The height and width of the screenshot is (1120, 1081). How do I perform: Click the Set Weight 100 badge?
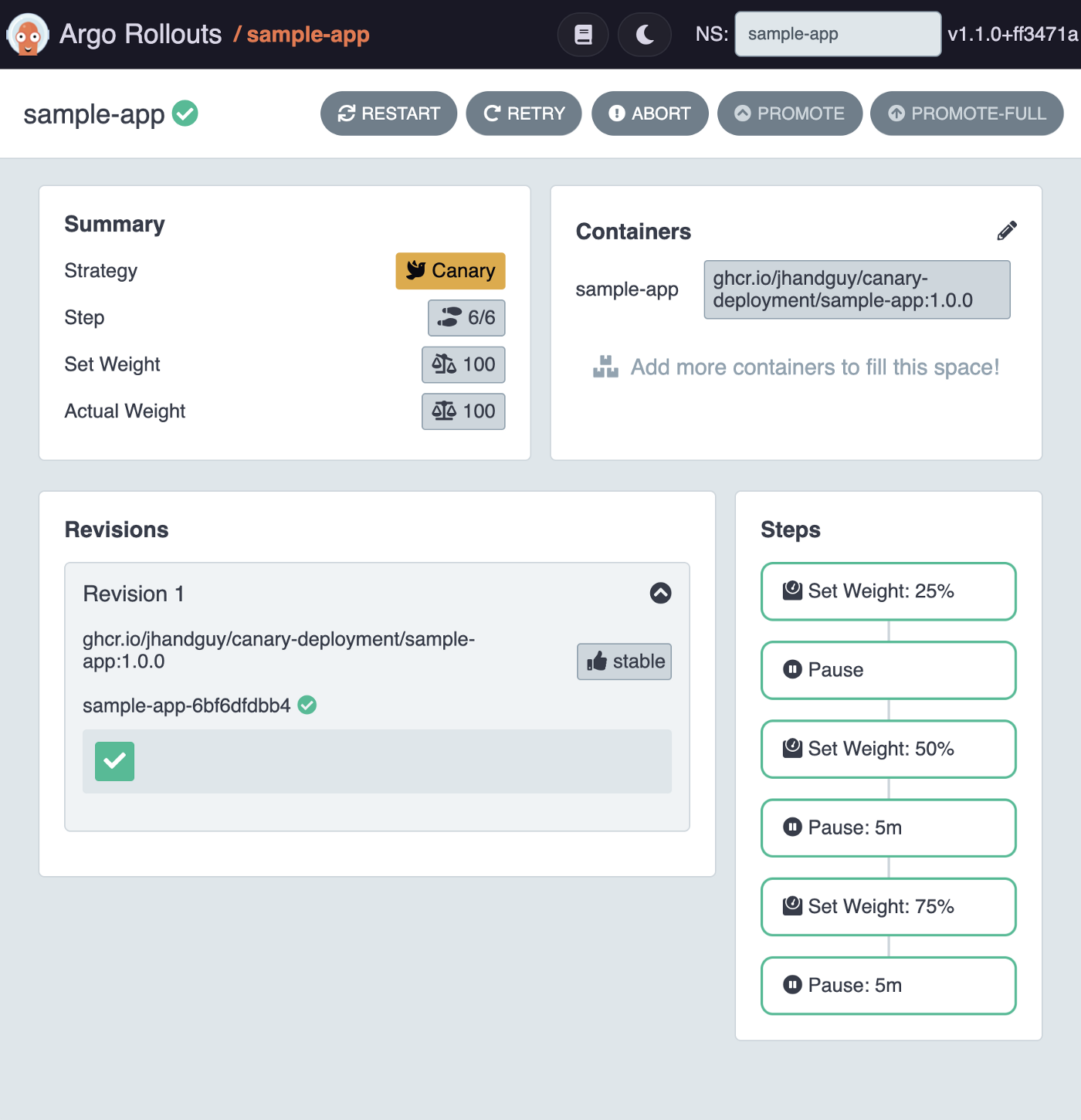(x=463, y=364)
